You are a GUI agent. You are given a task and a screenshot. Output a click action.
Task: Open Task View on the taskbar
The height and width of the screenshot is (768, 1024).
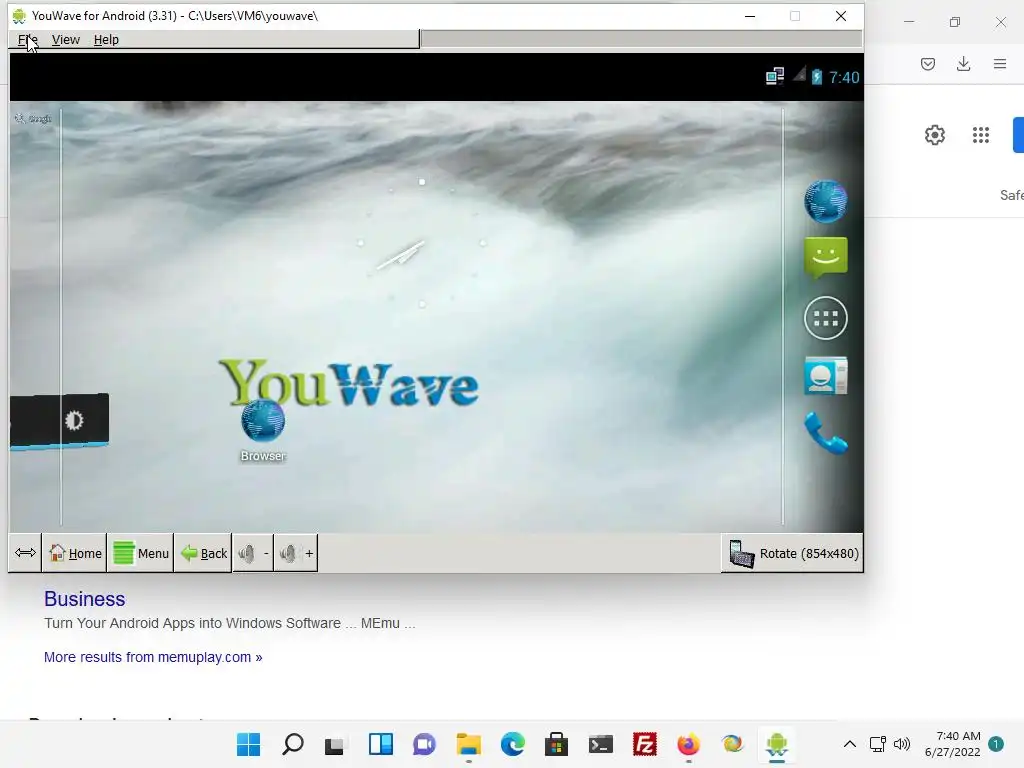(x=334, y=744)
